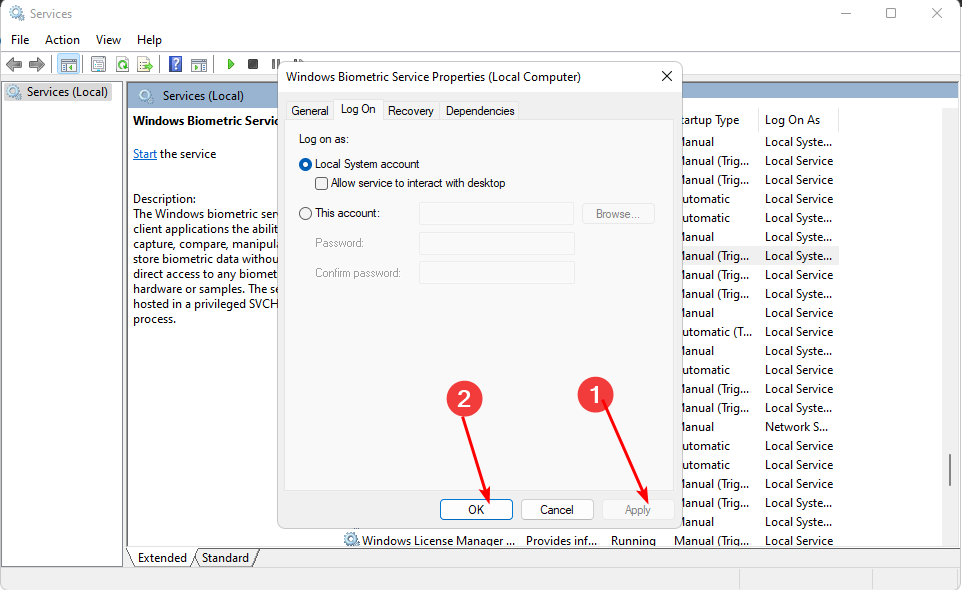
Task: Open the Properties toolbar icon
Action: click(98, 64)
